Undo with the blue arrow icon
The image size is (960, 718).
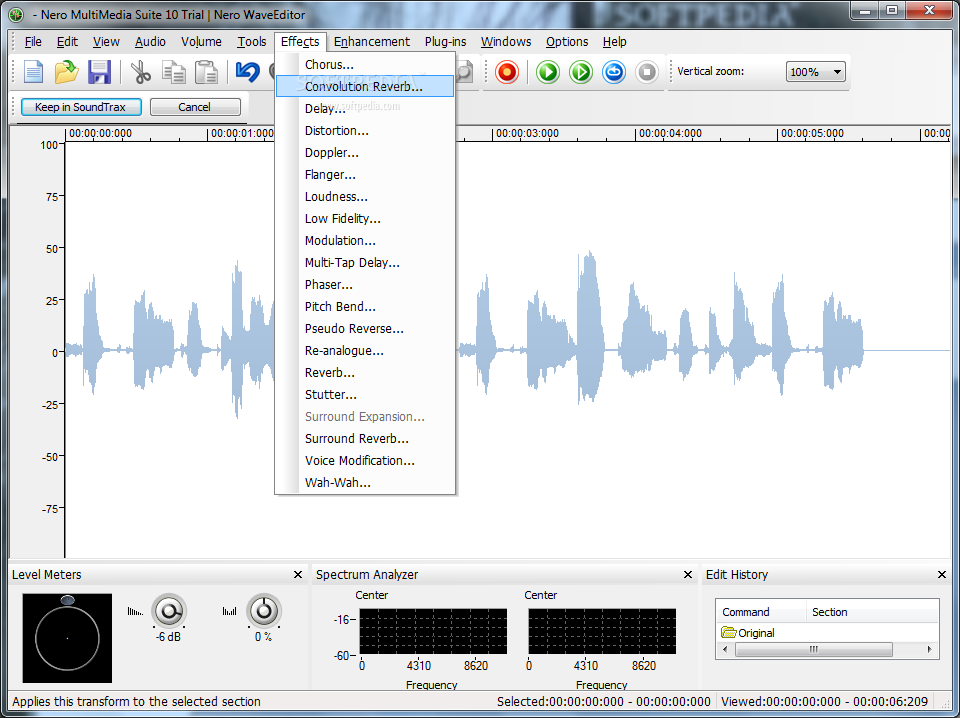pos(247,72)
